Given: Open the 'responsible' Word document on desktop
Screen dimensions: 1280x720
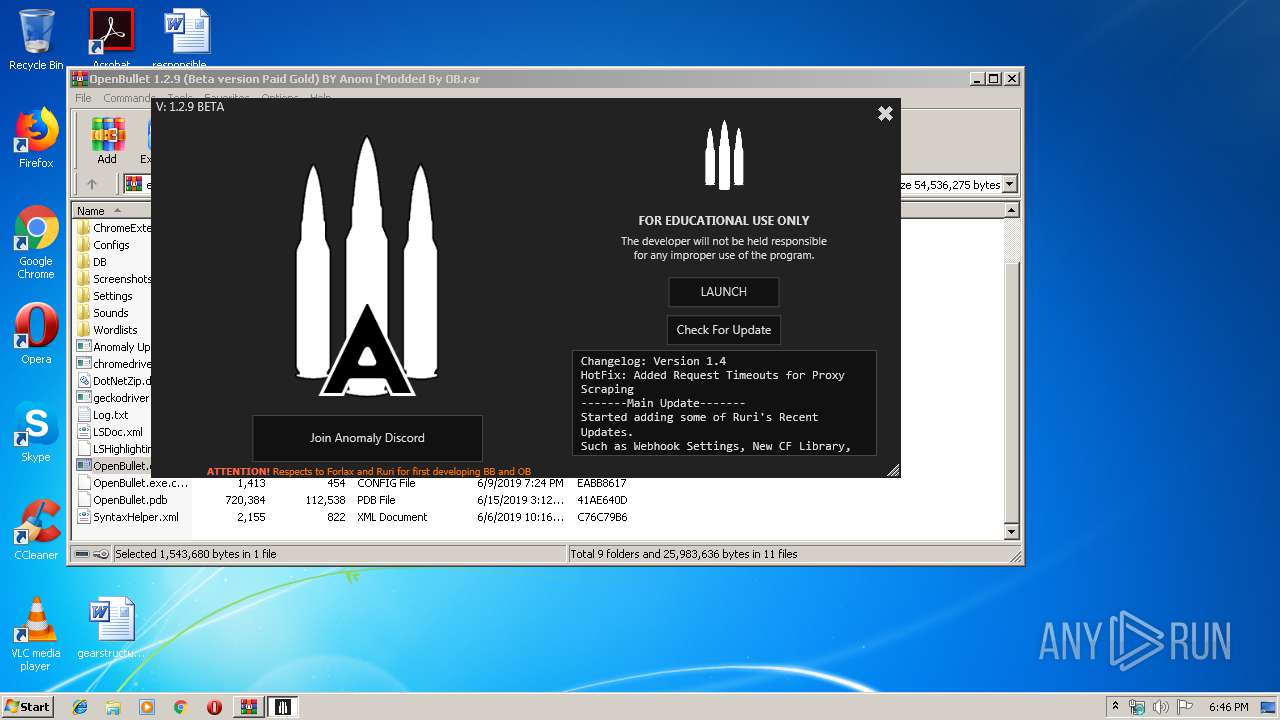Looking at the screenshot, I should pos(186,39).
